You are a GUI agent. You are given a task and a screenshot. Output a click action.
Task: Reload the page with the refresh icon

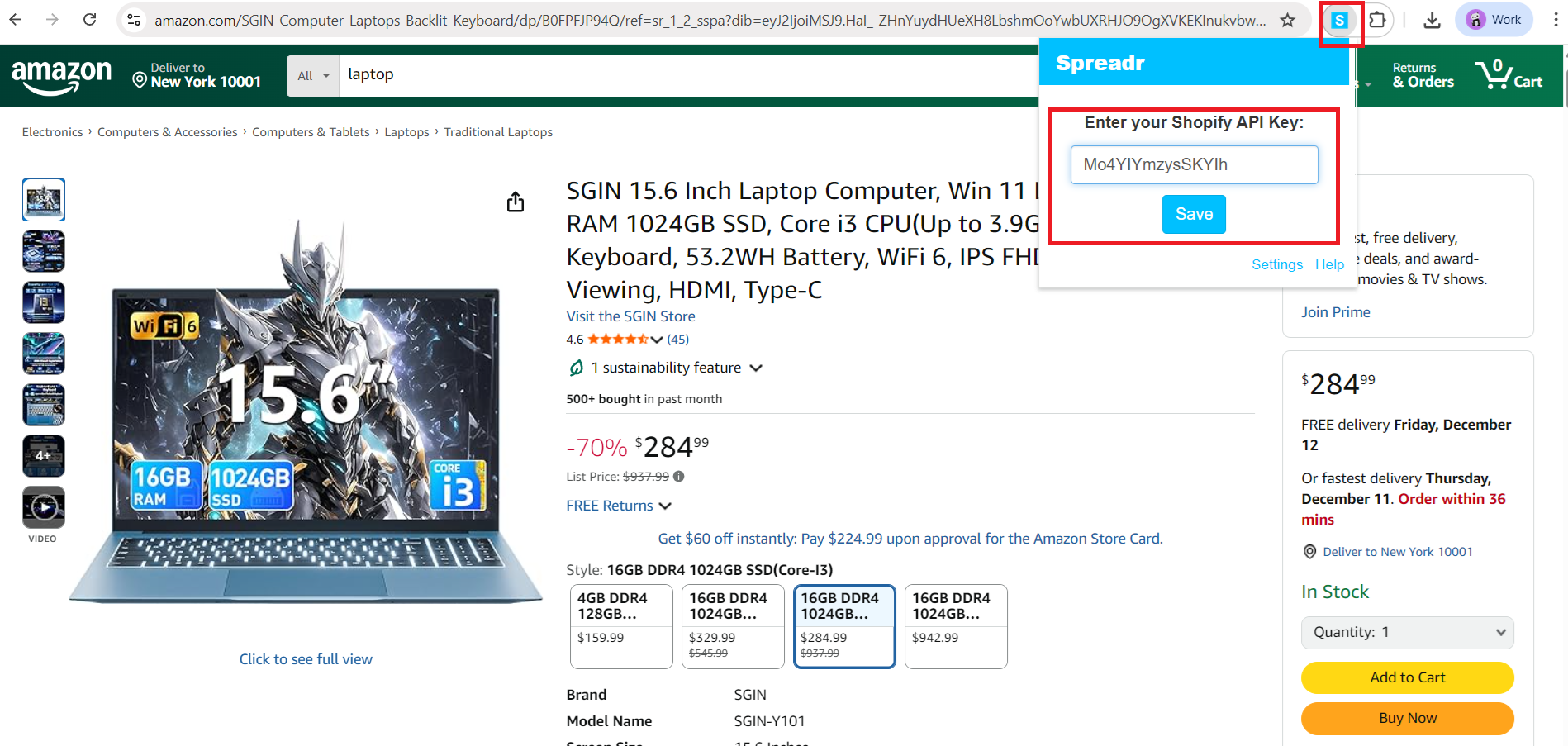coord(90,20)
